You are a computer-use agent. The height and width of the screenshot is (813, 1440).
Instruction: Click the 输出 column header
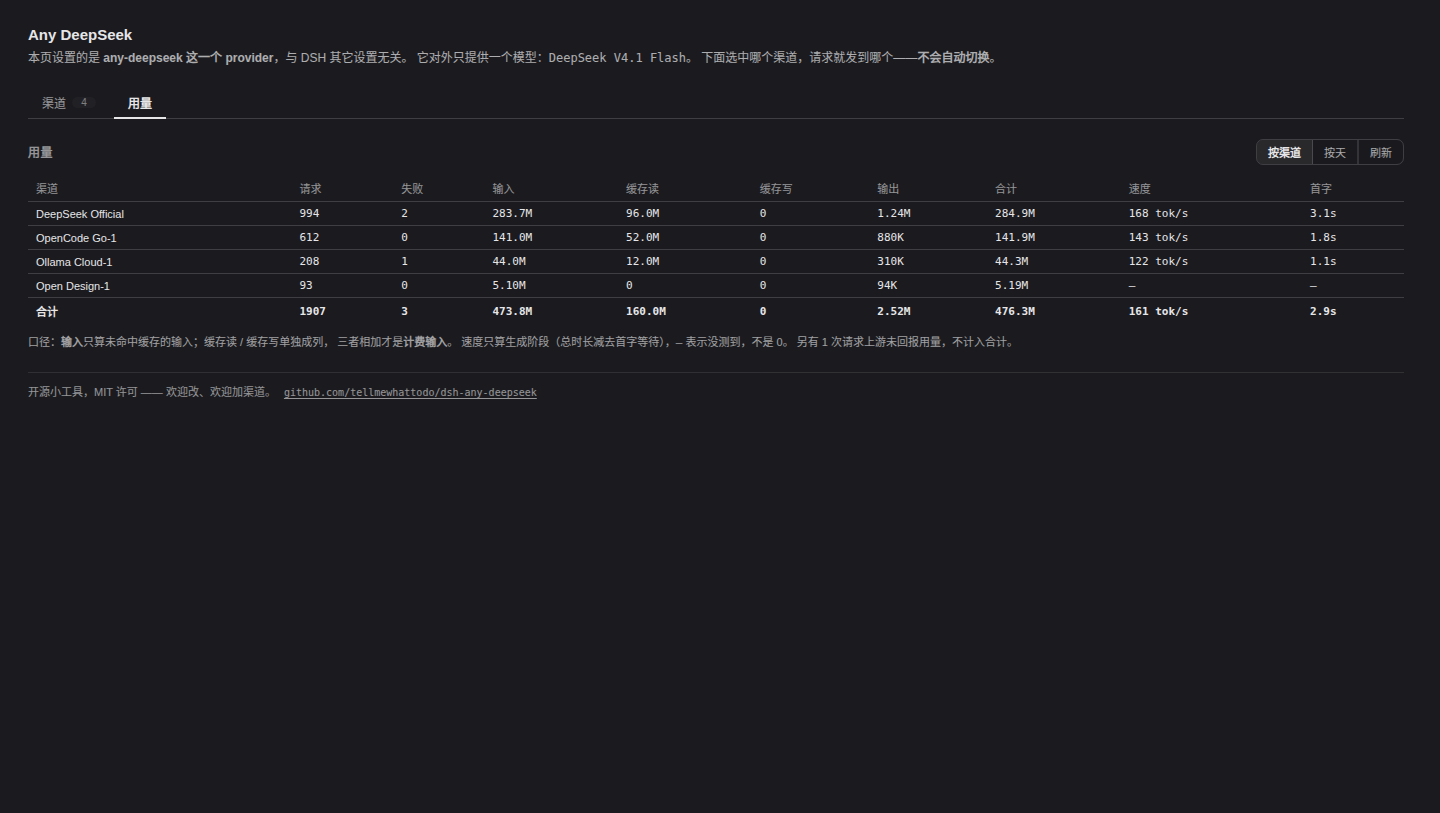pyautogui.click(x=888, y=189)
